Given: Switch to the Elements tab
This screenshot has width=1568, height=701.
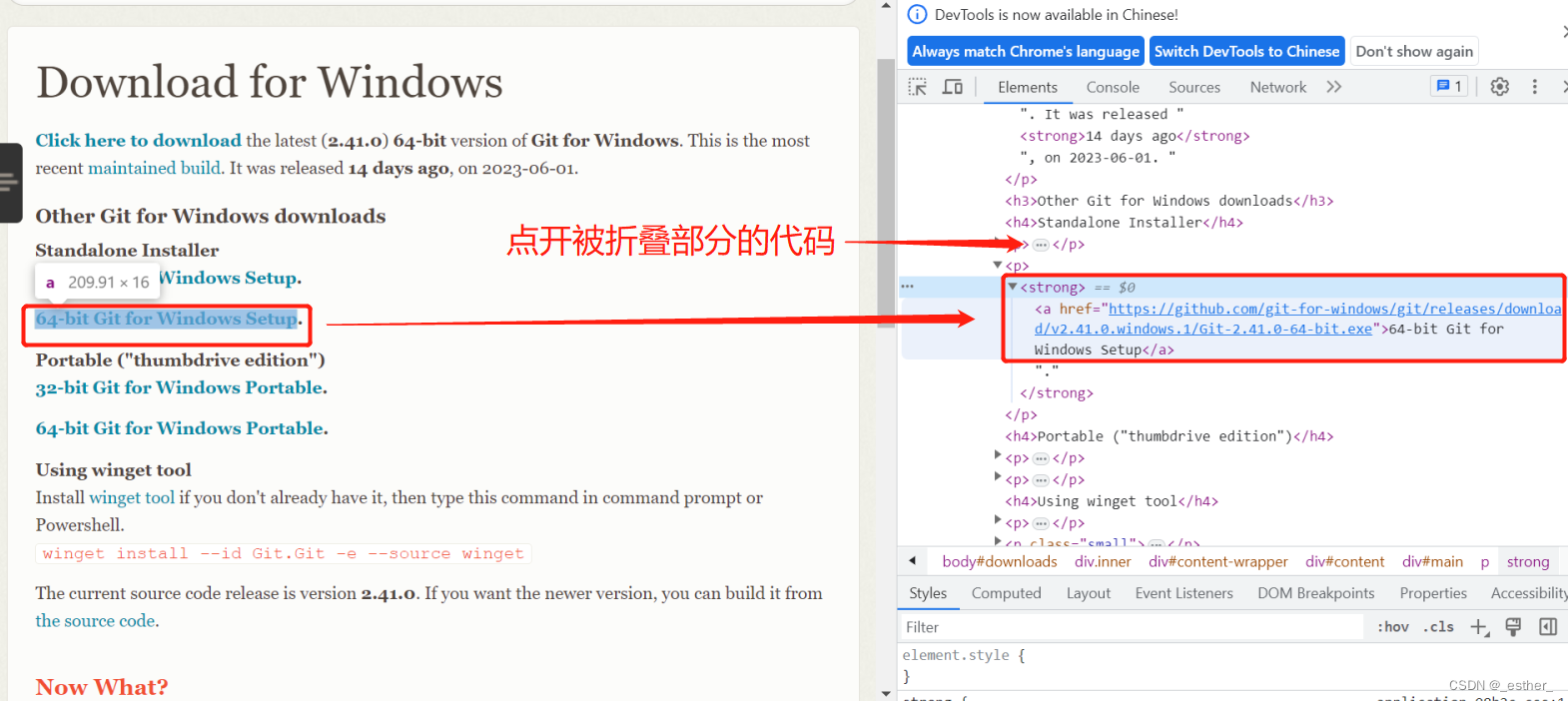Looking at the screenshot, I should [x=1027, y=88].
